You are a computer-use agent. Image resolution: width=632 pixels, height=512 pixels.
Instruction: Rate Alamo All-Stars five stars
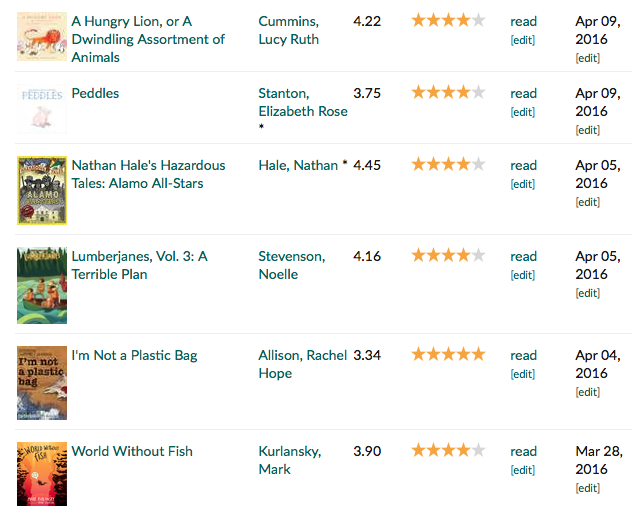tap(478, 164)
